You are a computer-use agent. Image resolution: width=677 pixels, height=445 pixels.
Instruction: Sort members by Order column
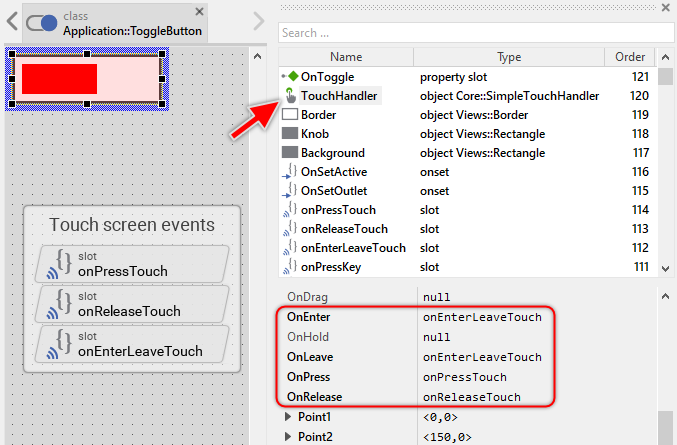tap(630, 57)
